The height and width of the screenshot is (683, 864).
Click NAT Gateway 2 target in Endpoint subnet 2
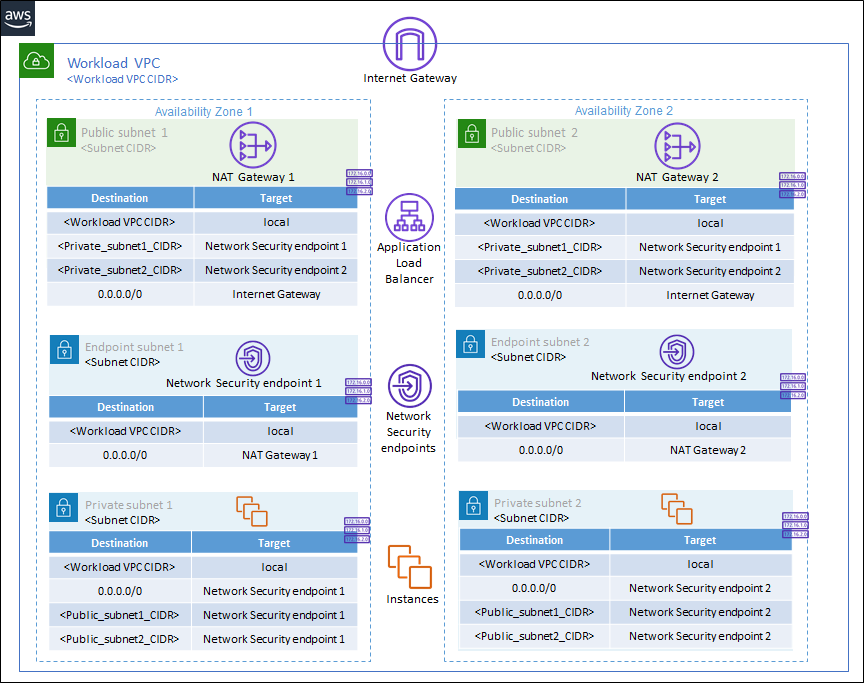coord(708,450)
